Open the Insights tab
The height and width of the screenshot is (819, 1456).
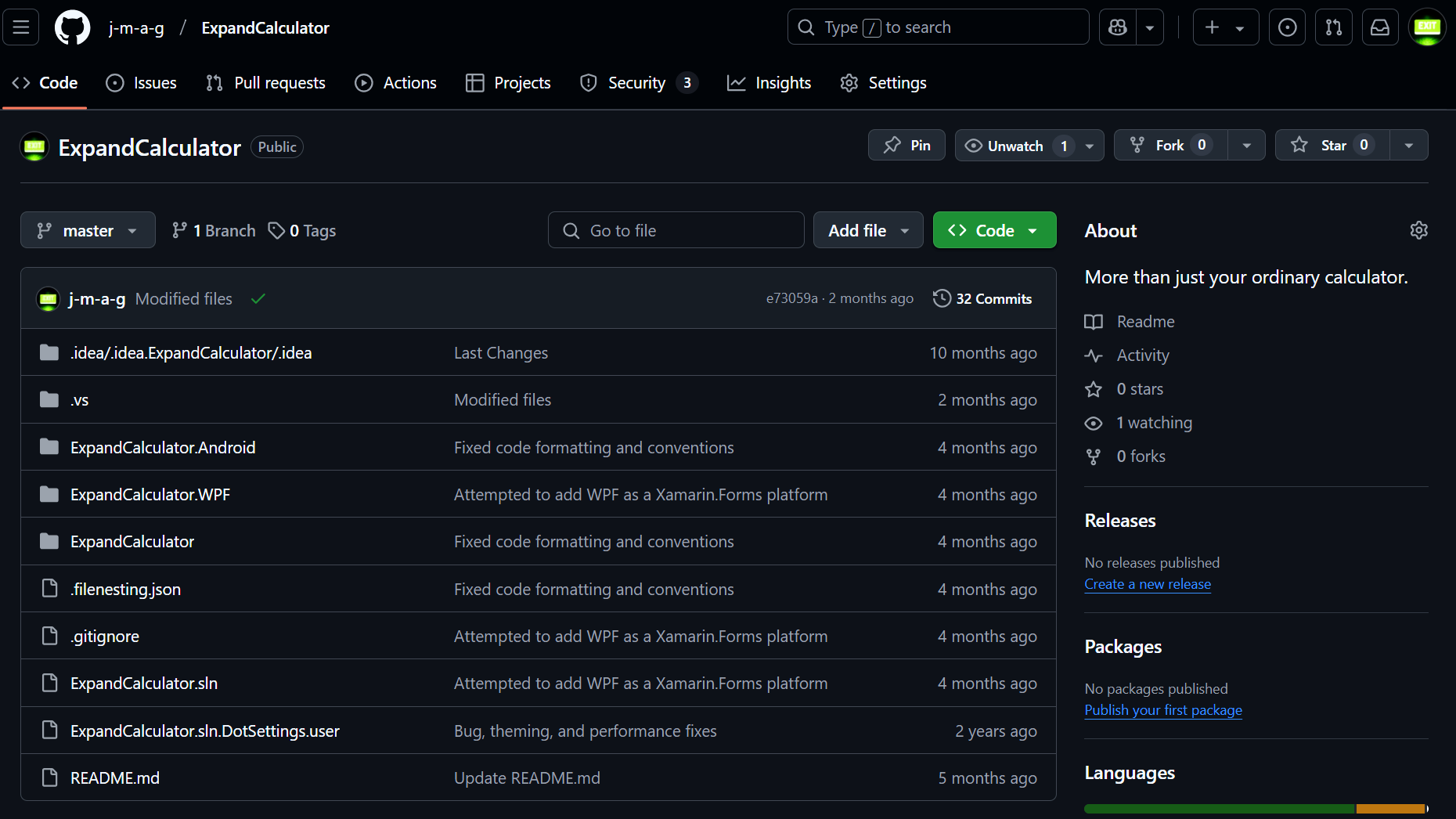769,83
